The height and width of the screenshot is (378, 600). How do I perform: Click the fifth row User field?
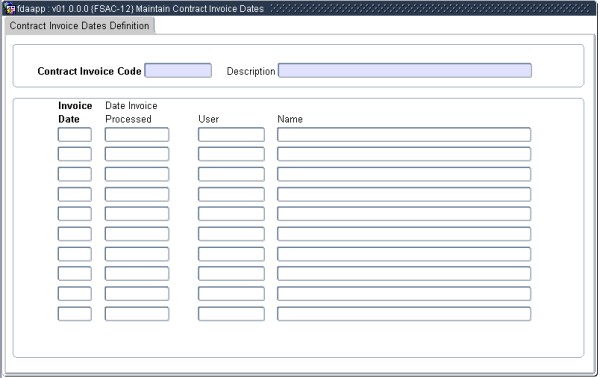pyautogui.click(x=231, y=214)
